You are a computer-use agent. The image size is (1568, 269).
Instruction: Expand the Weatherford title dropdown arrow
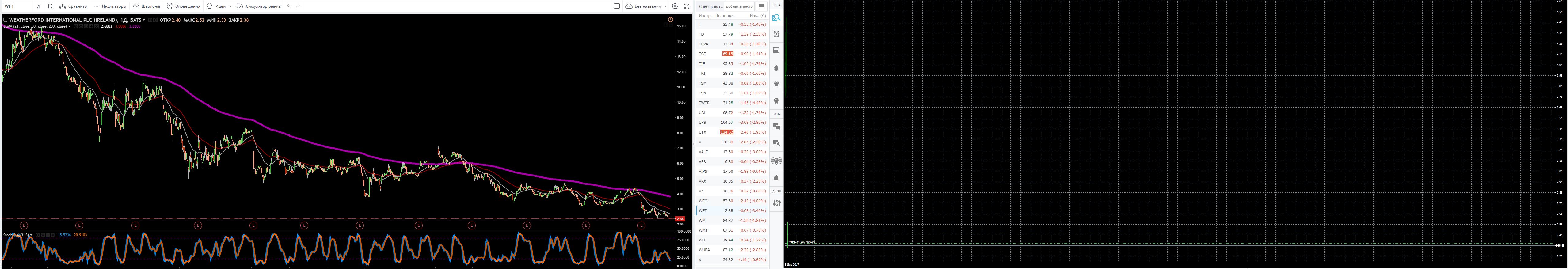coord(144,20)
